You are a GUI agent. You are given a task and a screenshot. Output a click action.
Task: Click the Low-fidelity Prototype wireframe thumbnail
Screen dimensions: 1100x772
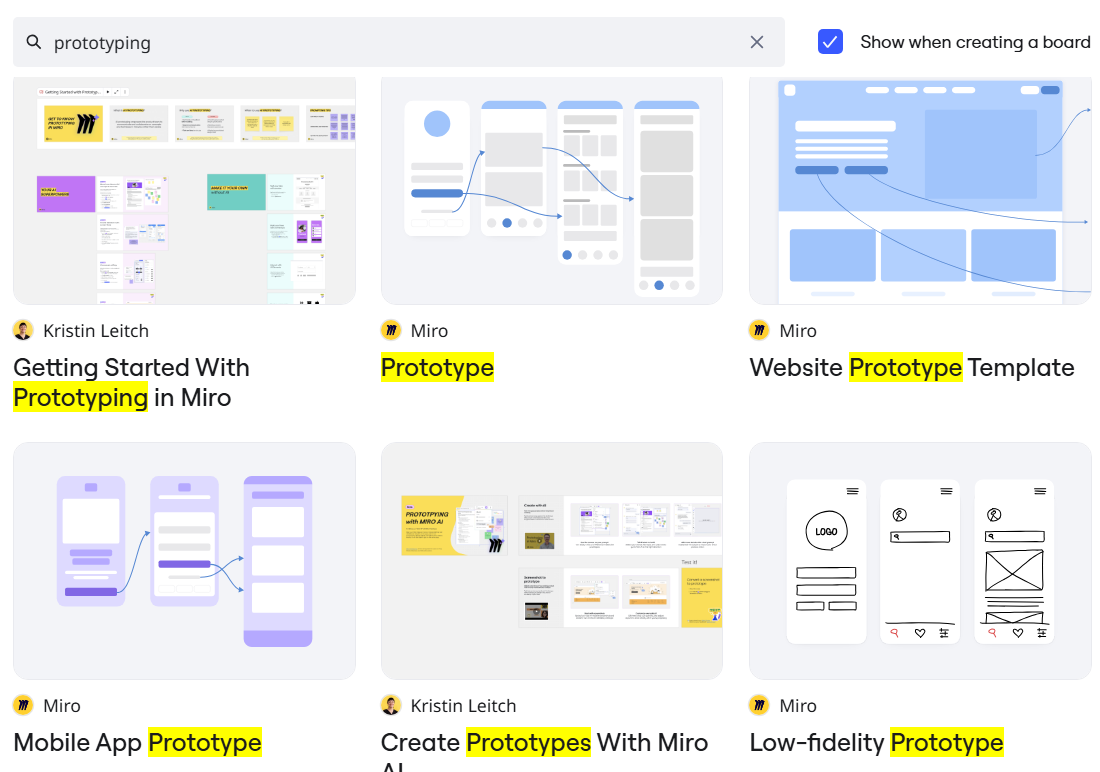pyautogui.click(x=920, y=560)
